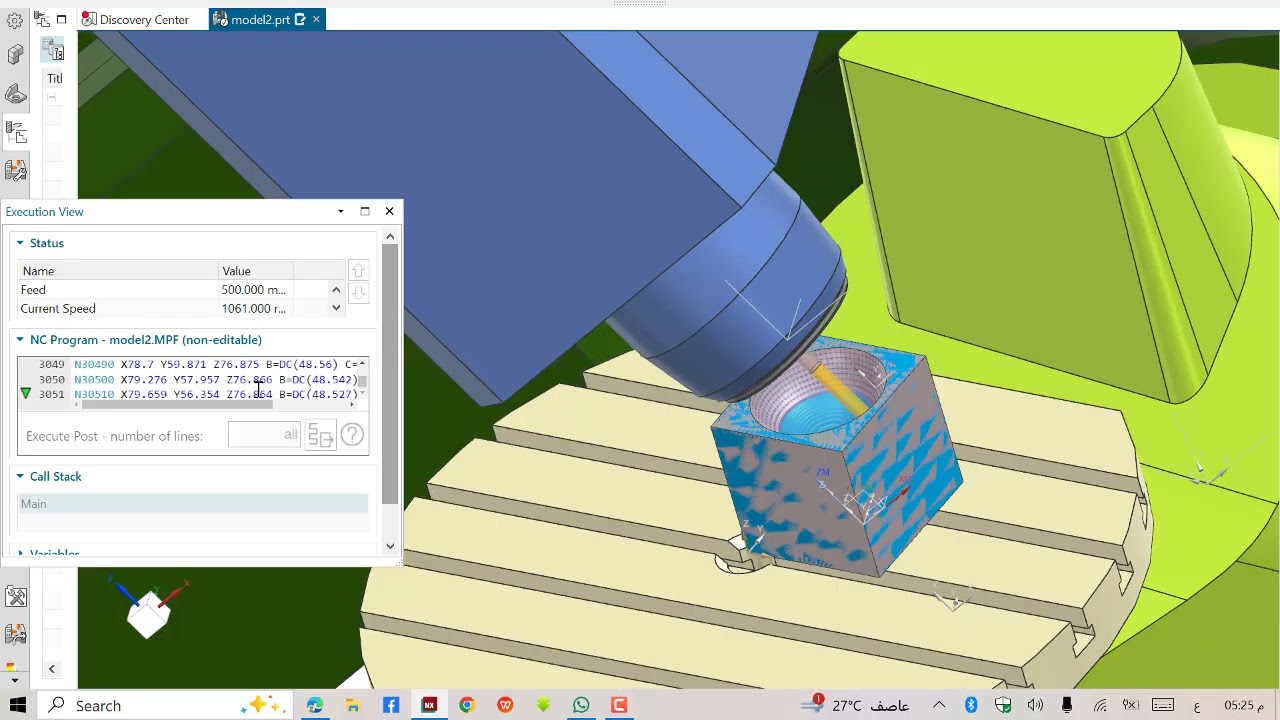Open File Explorer from taskbar
Image resolution: width=1280 pixels, height=720 pixels.
(353, 705)
